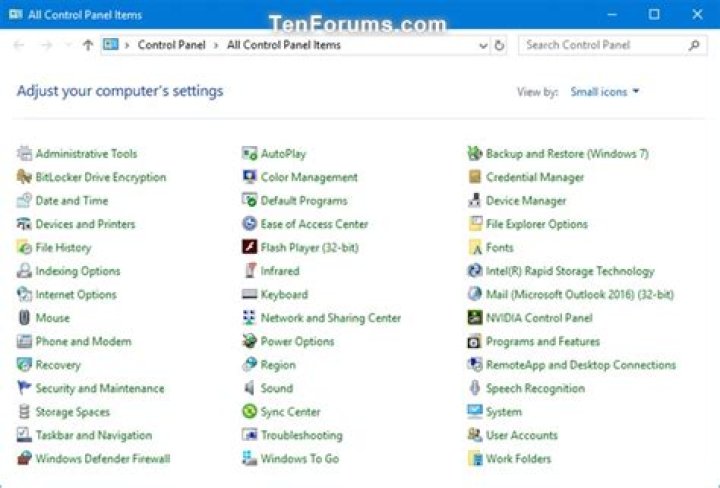Open the Administrative Tools icon

24,153
